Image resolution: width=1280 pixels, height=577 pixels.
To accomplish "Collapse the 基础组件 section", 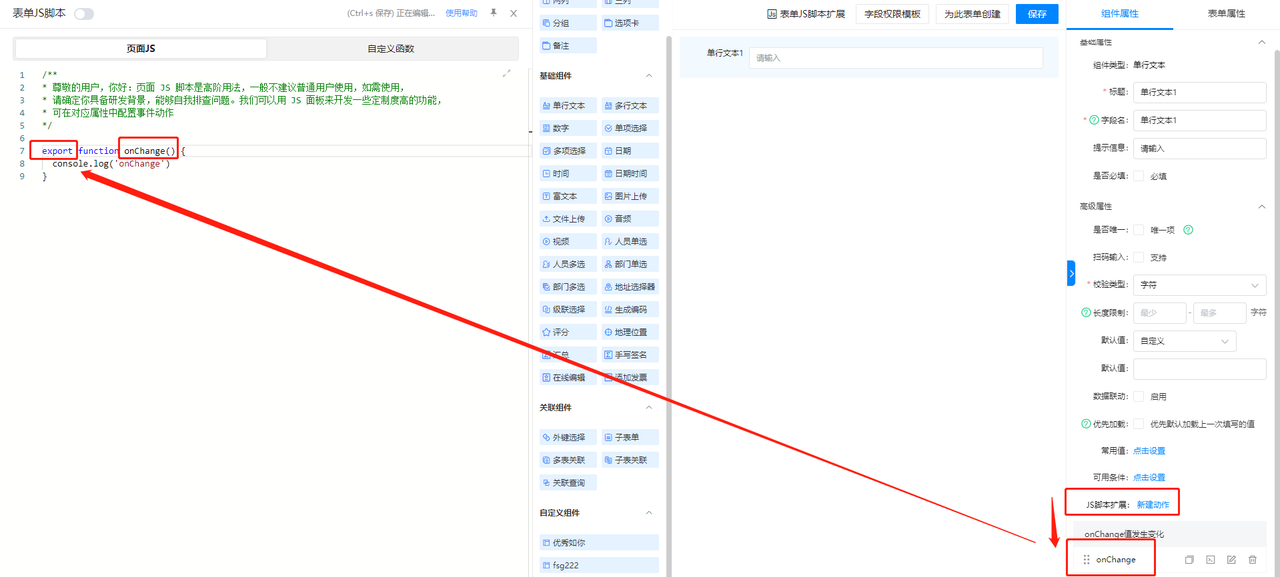I will click(x=1261, y=75).
